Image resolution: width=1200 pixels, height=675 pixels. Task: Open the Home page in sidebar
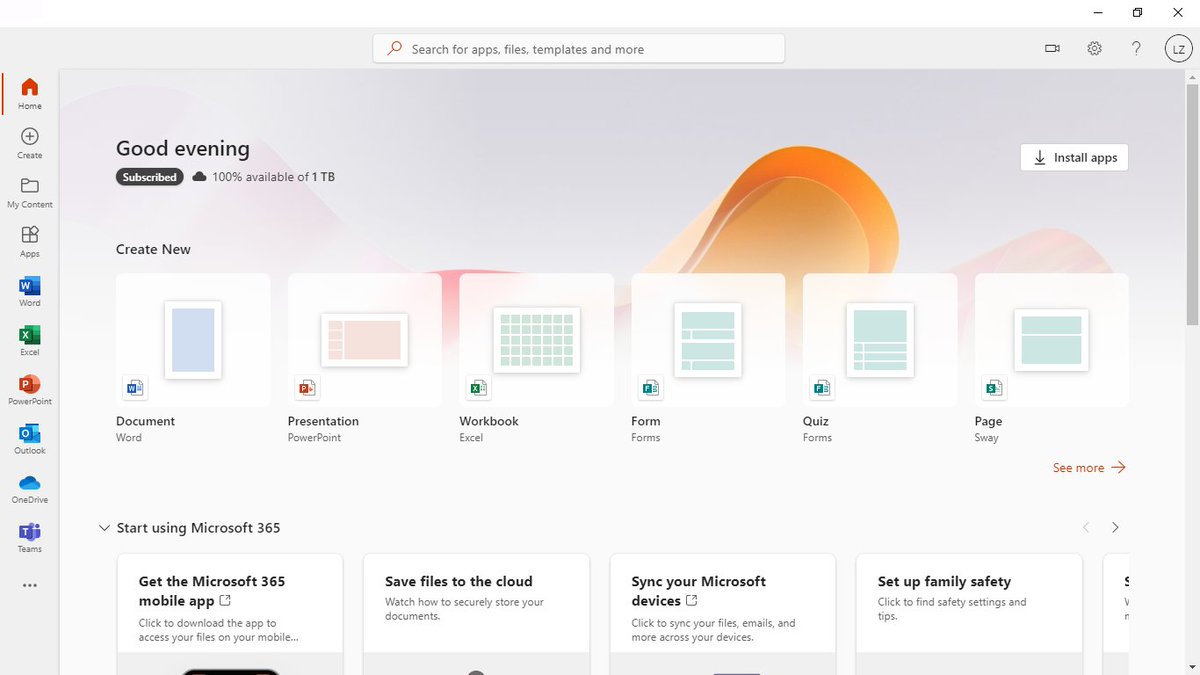point(30,94)
